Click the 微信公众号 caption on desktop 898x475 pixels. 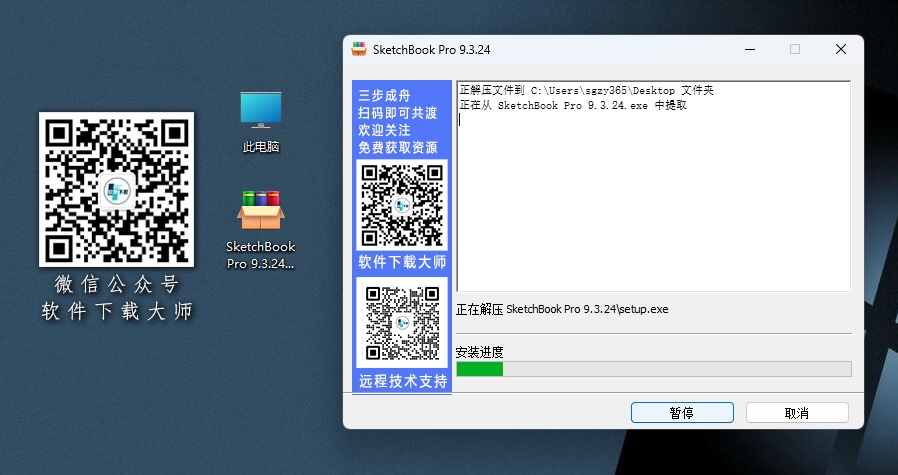tap(117, 284)
